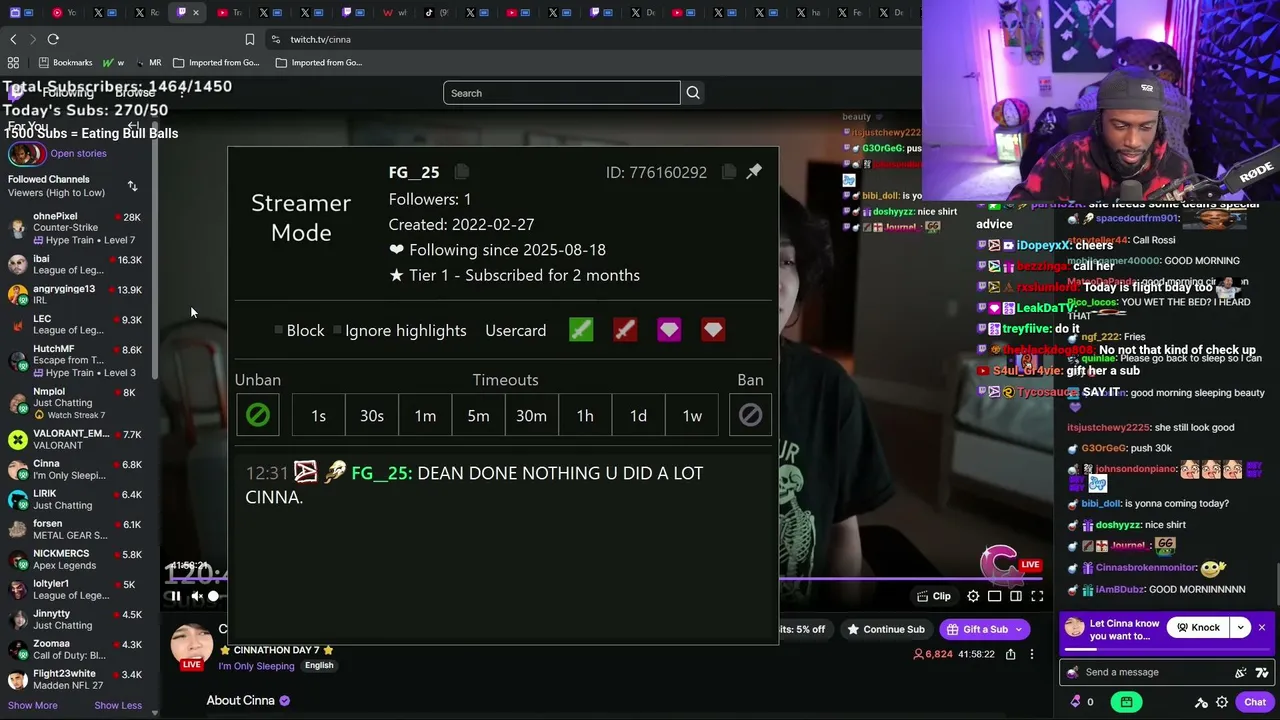Toggle theatre mode in player
This screenshot has width=1280, height=720.
[995, 597]
